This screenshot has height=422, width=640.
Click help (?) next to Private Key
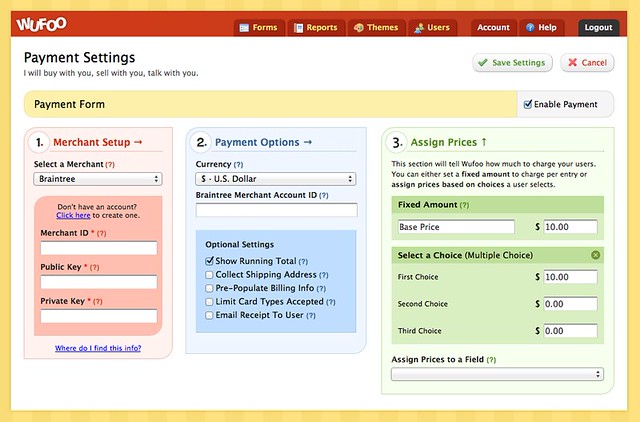click(98, 302)
